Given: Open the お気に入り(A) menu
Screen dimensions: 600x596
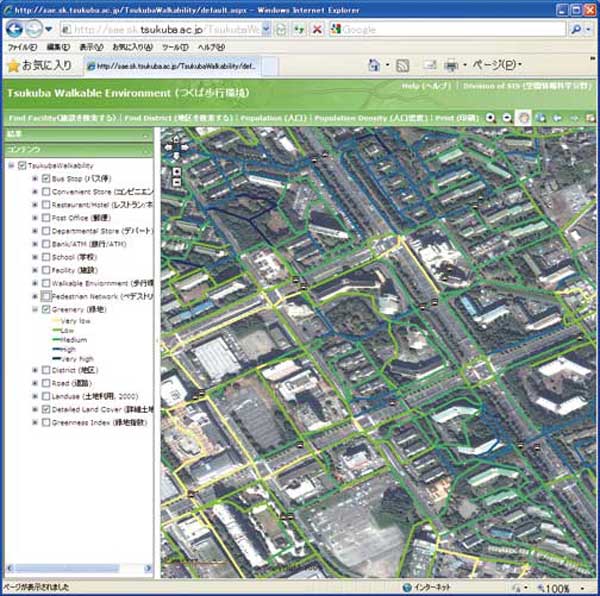Looking at the screenshot, I should pos(132,47).
